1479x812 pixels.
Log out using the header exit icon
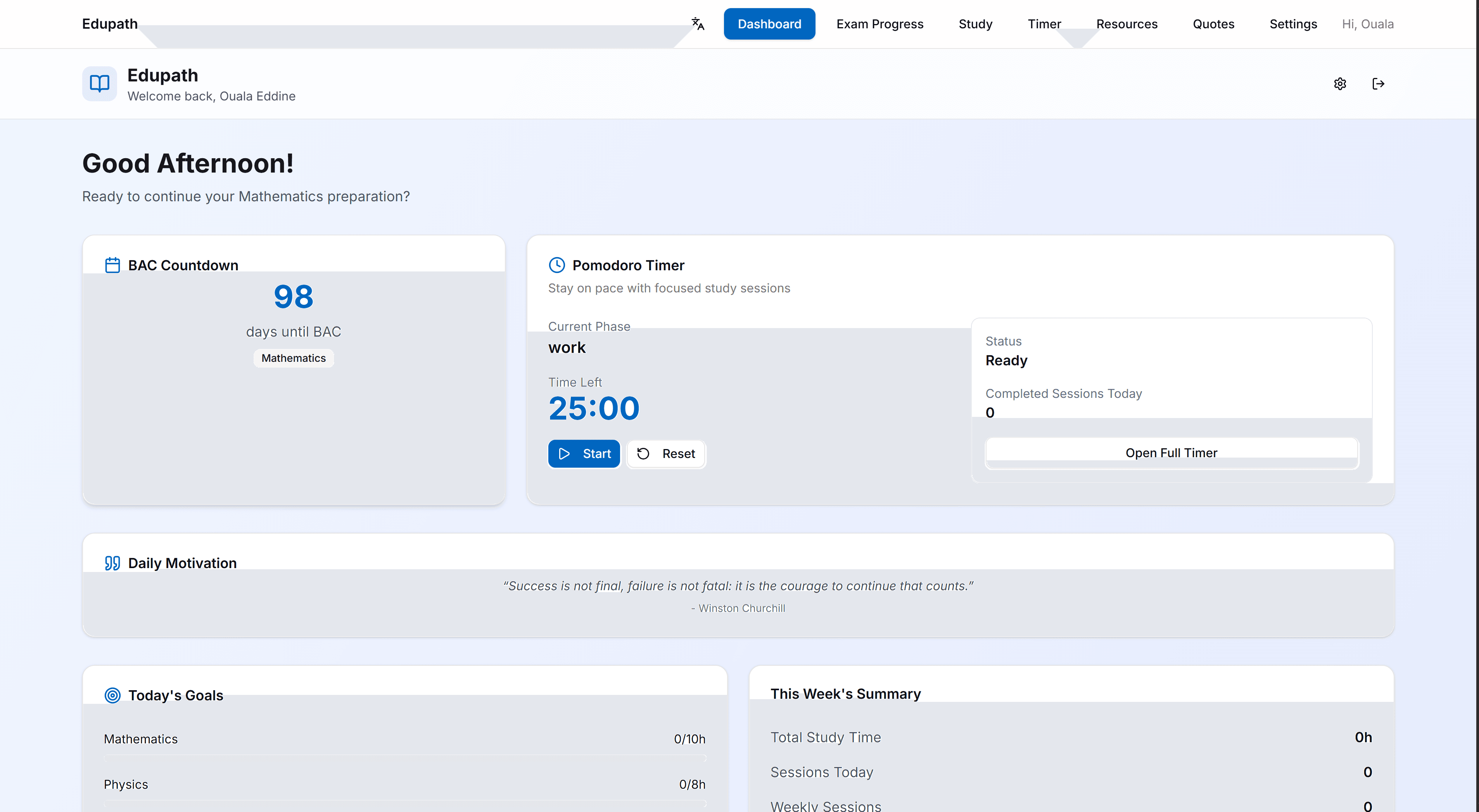point(1379,84)
